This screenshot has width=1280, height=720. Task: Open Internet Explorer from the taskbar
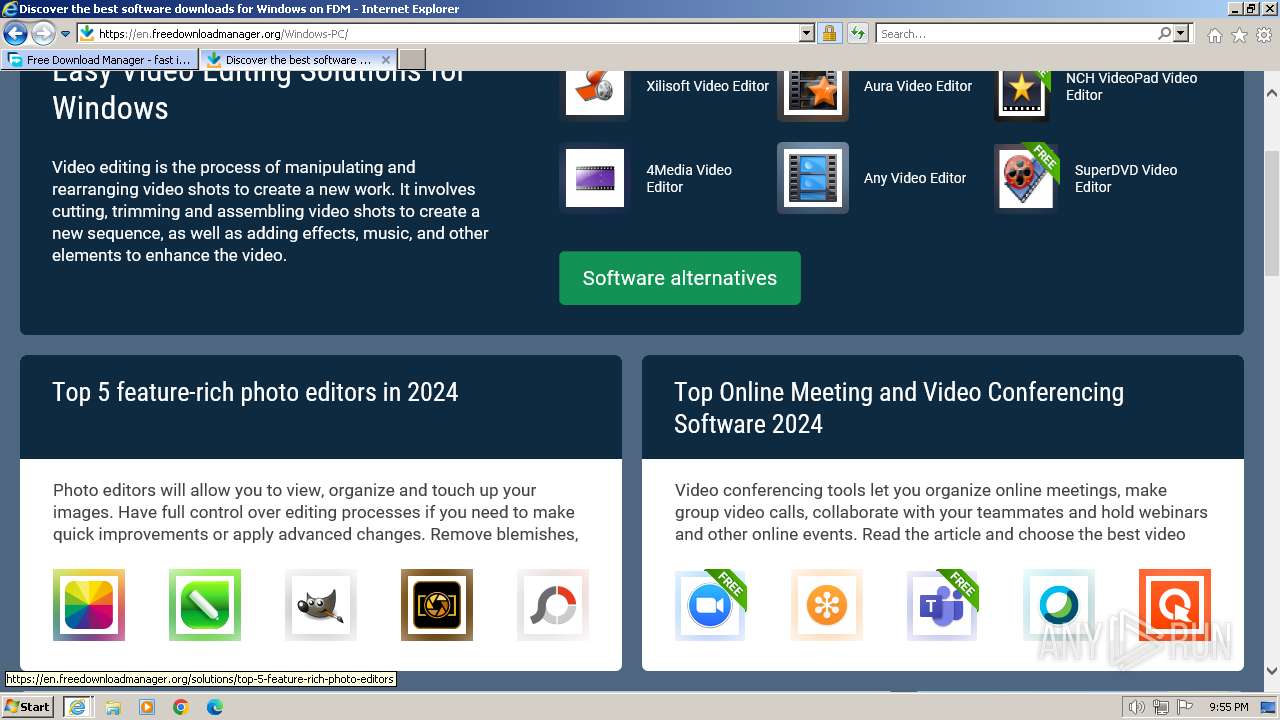point(77,707)
